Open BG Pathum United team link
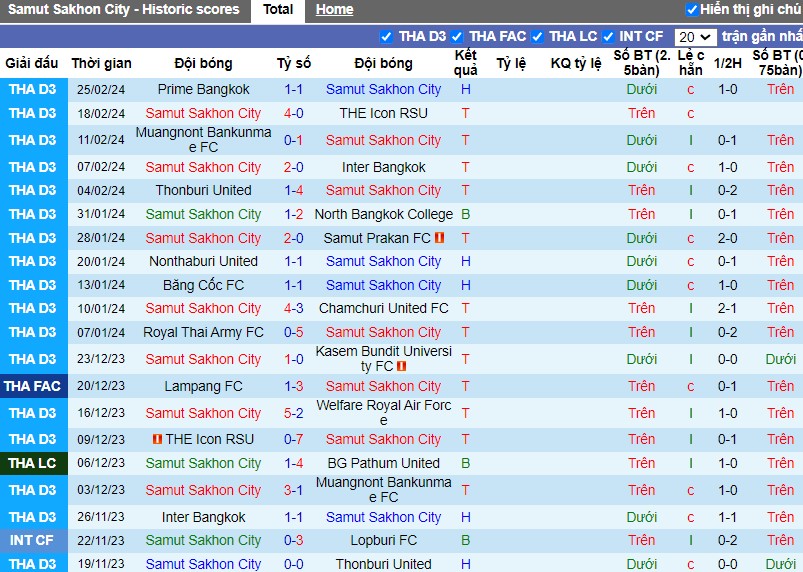Screen dimensions: 803x572 384,463
